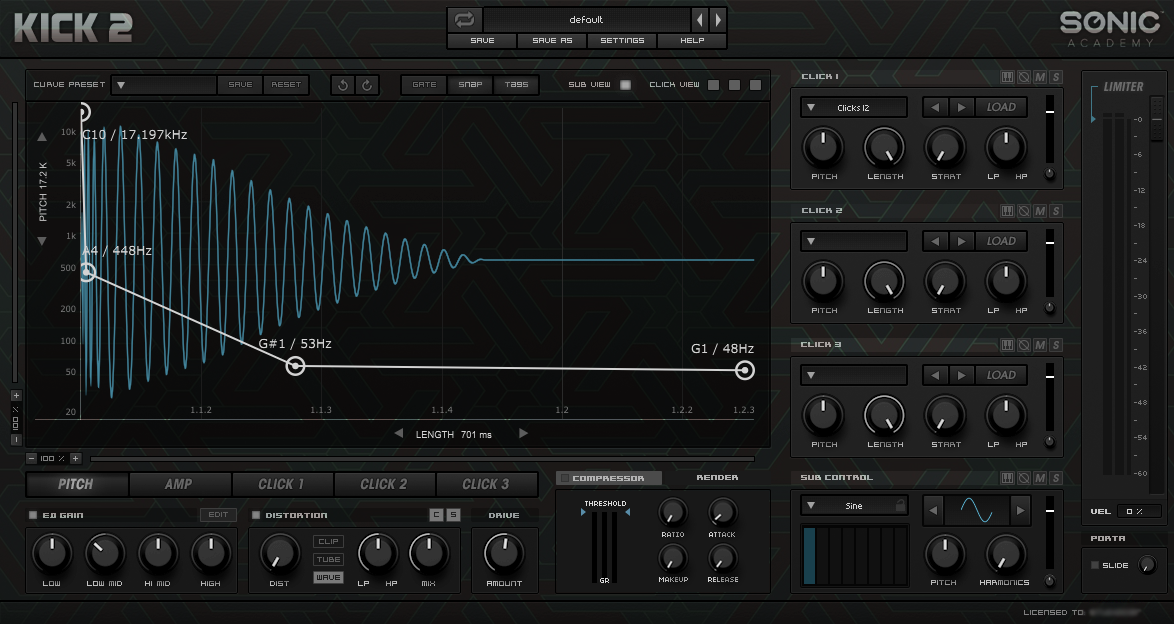Toggle the Gate mode button
The height and width of the screenshot is (624, 1174).
pos(424,85)
